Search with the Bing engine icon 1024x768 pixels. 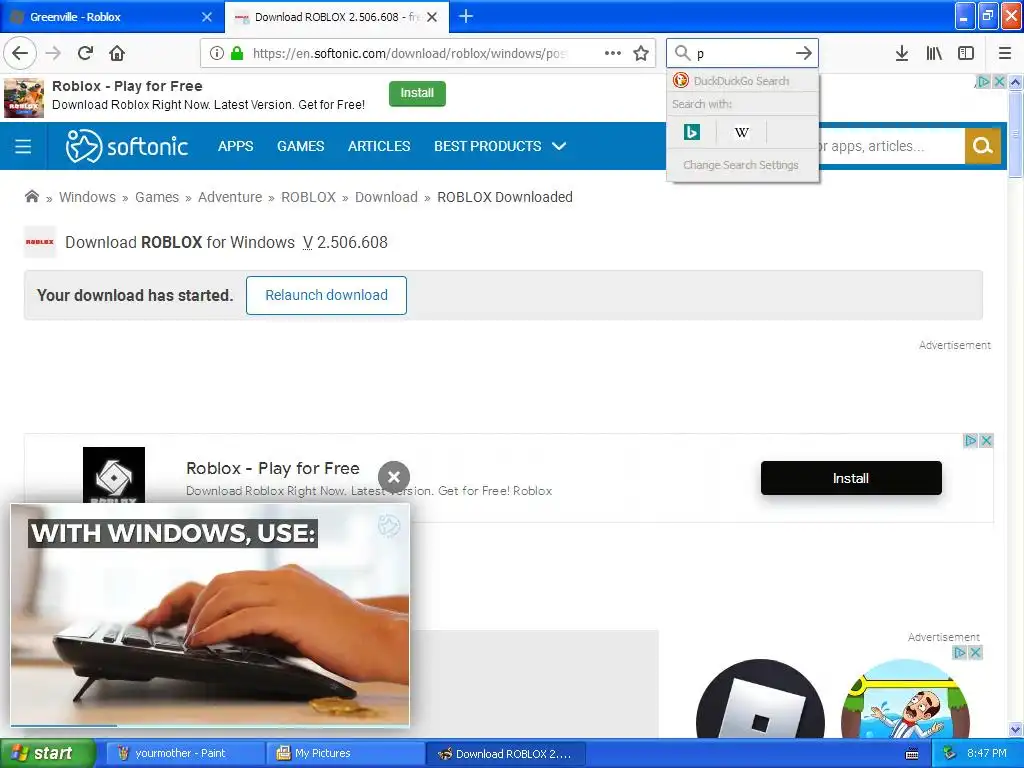coord(692,133)
